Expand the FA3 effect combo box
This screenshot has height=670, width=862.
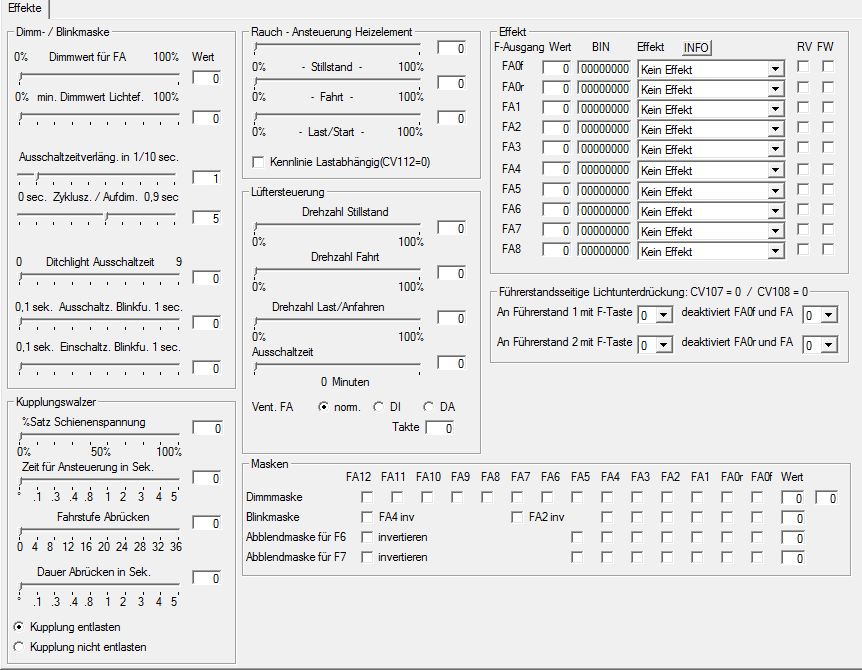(775, 149)
